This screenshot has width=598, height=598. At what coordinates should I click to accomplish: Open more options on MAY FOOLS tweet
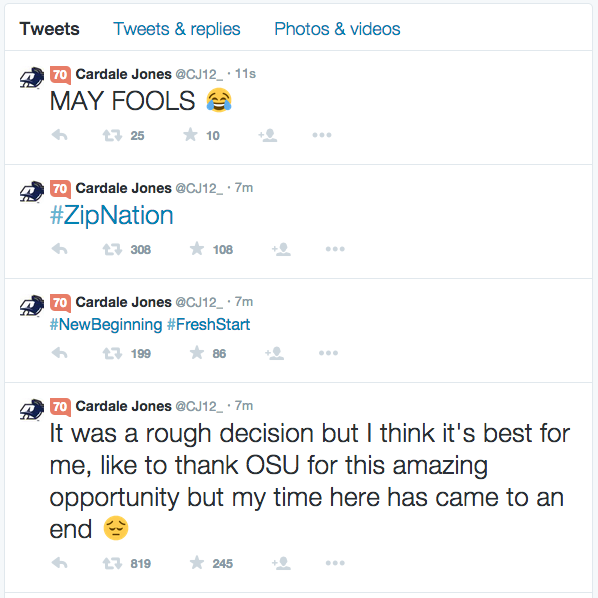[x=322, y=135]
